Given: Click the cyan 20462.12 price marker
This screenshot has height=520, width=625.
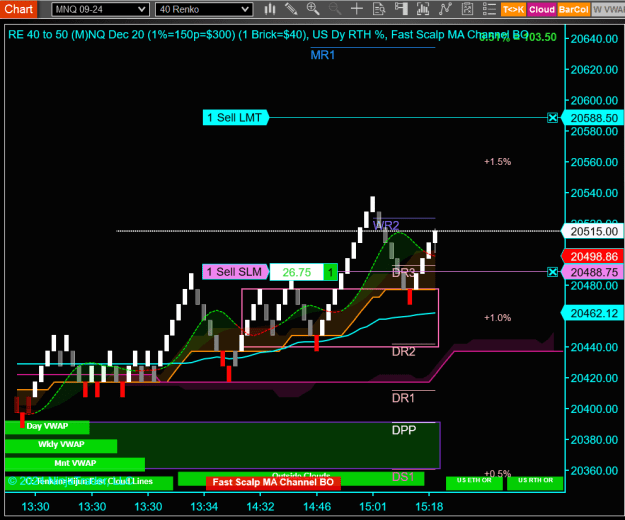Looking at the screenshot, I should click(x=593, y=314).
